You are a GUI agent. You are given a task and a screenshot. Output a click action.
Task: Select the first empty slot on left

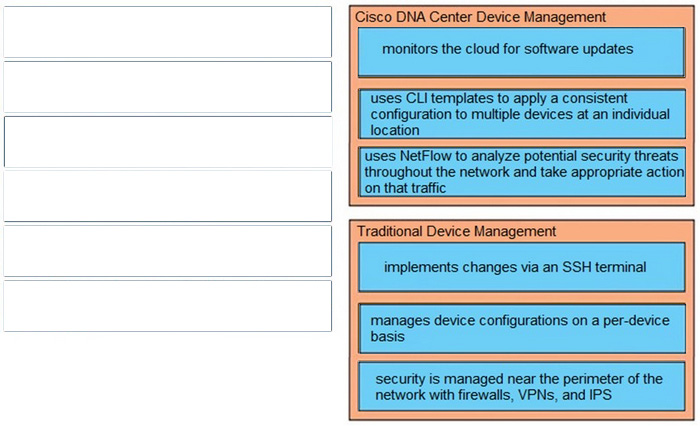click(167, 32)
